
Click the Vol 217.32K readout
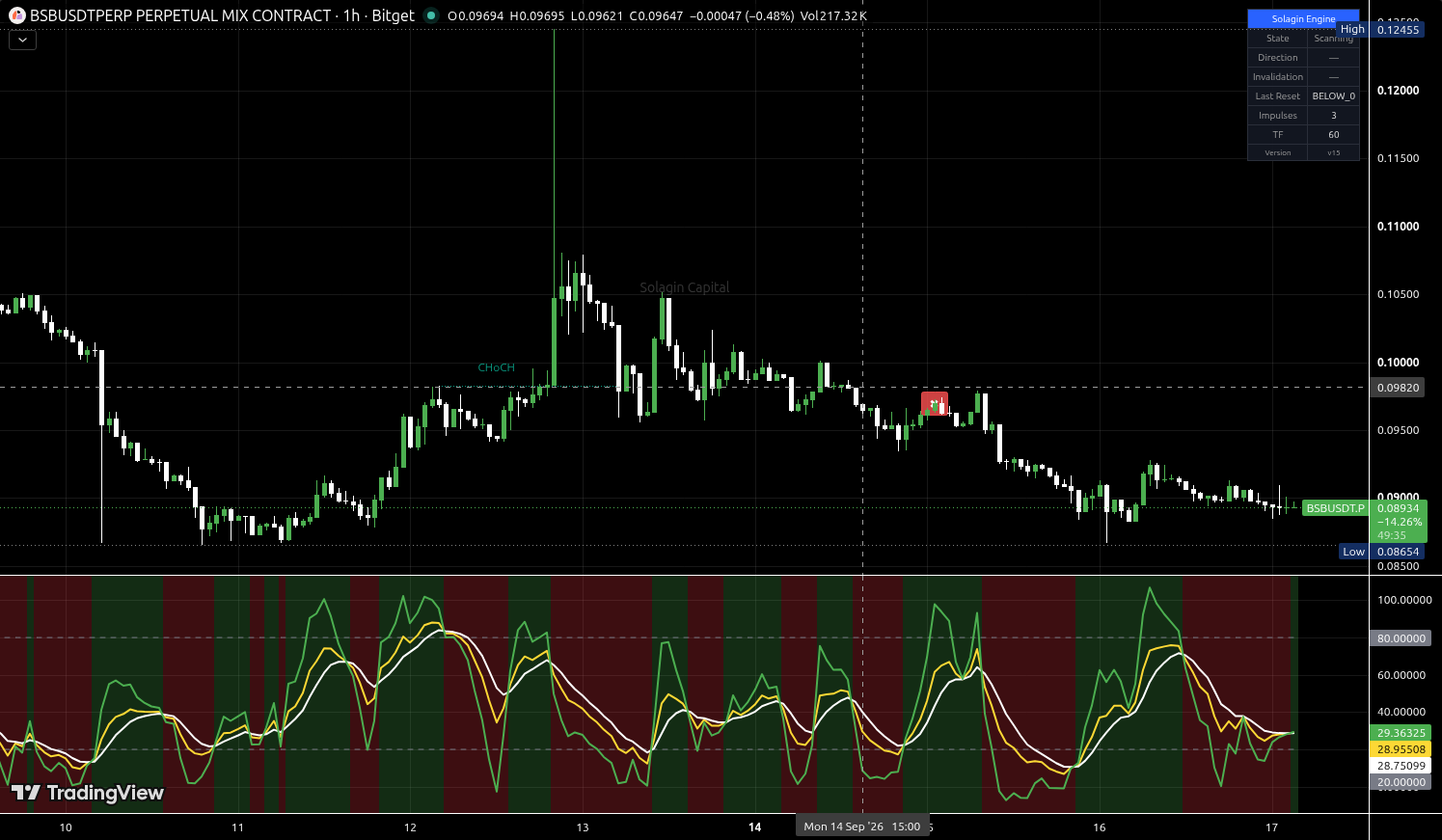pos(833,16)
